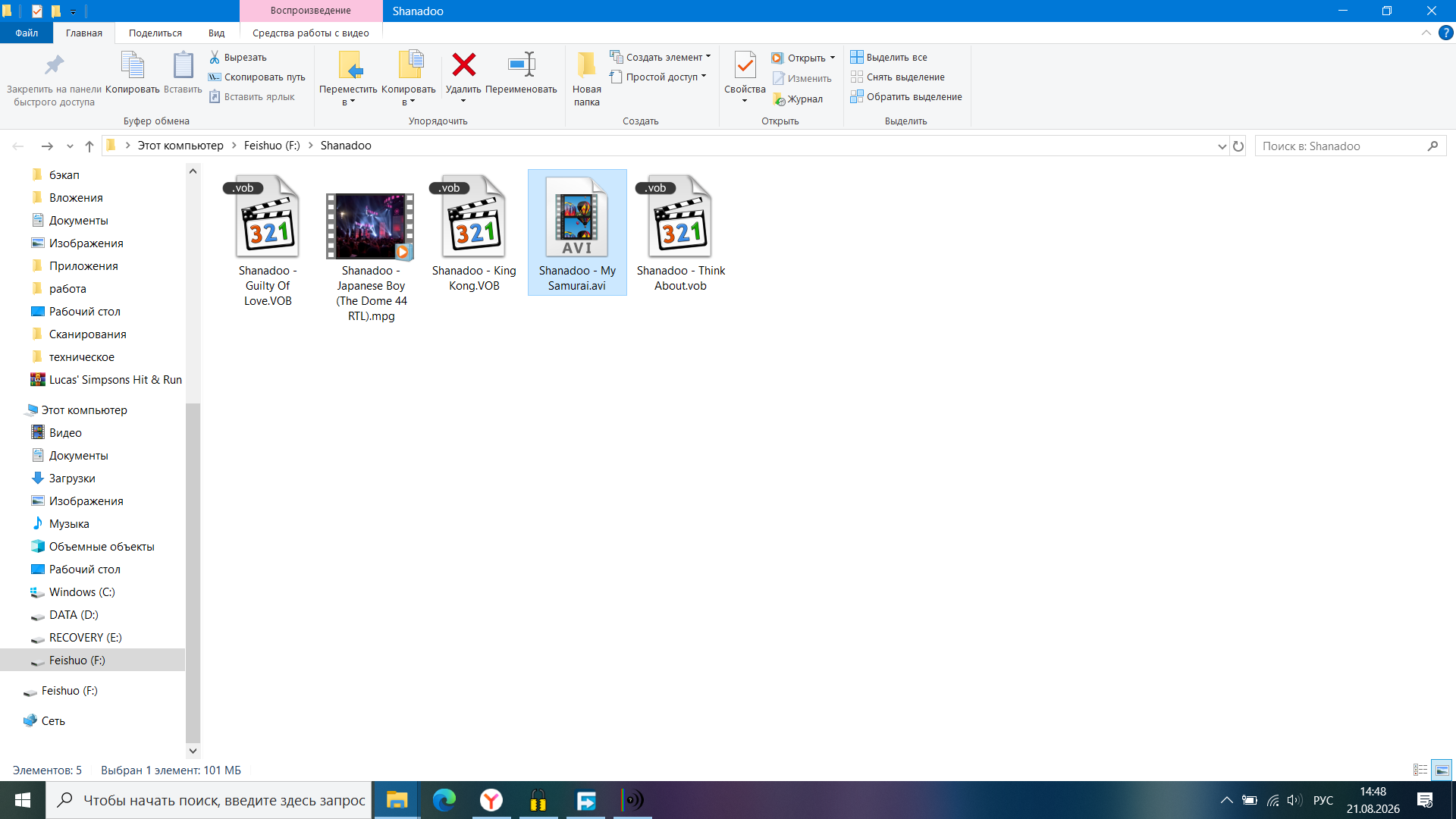Open the Файл menu tab
This screenshot has height=819, width=1456.
pyautogui.click(x=27, y=33)
